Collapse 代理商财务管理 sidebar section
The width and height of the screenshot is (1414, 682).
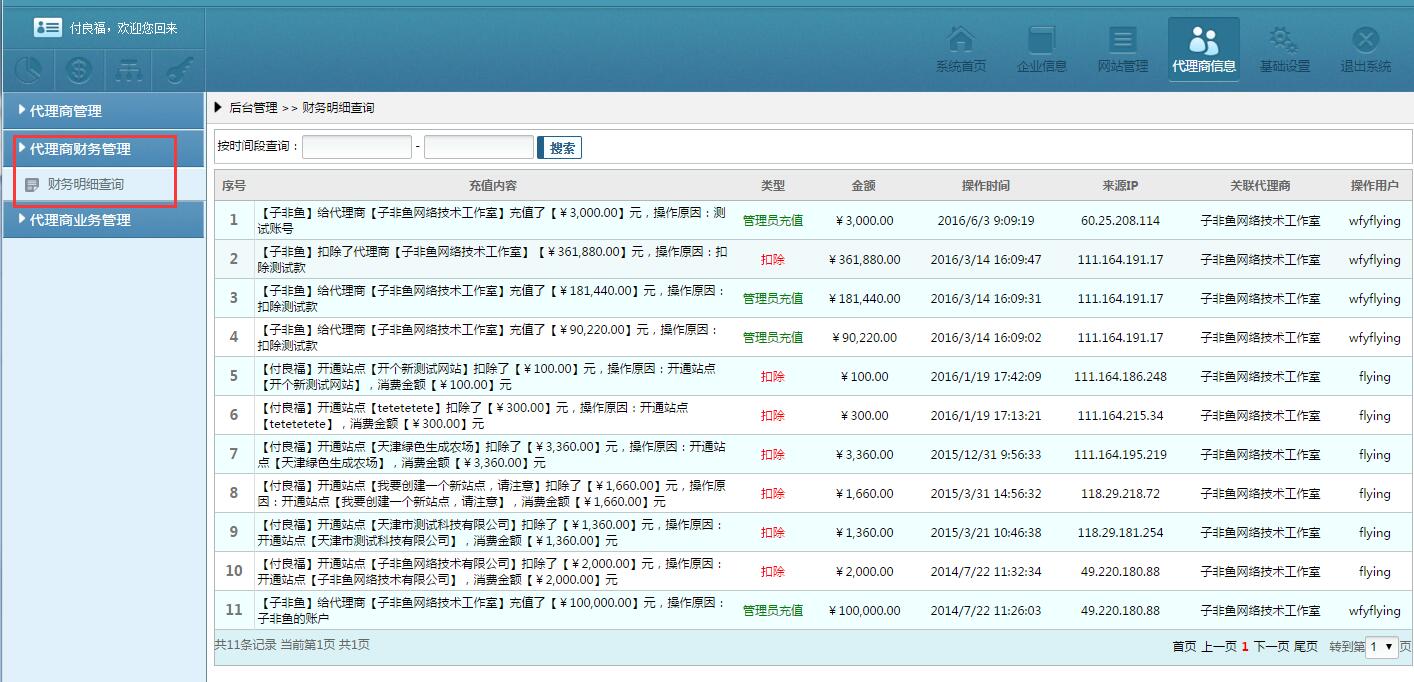(80, 149)
